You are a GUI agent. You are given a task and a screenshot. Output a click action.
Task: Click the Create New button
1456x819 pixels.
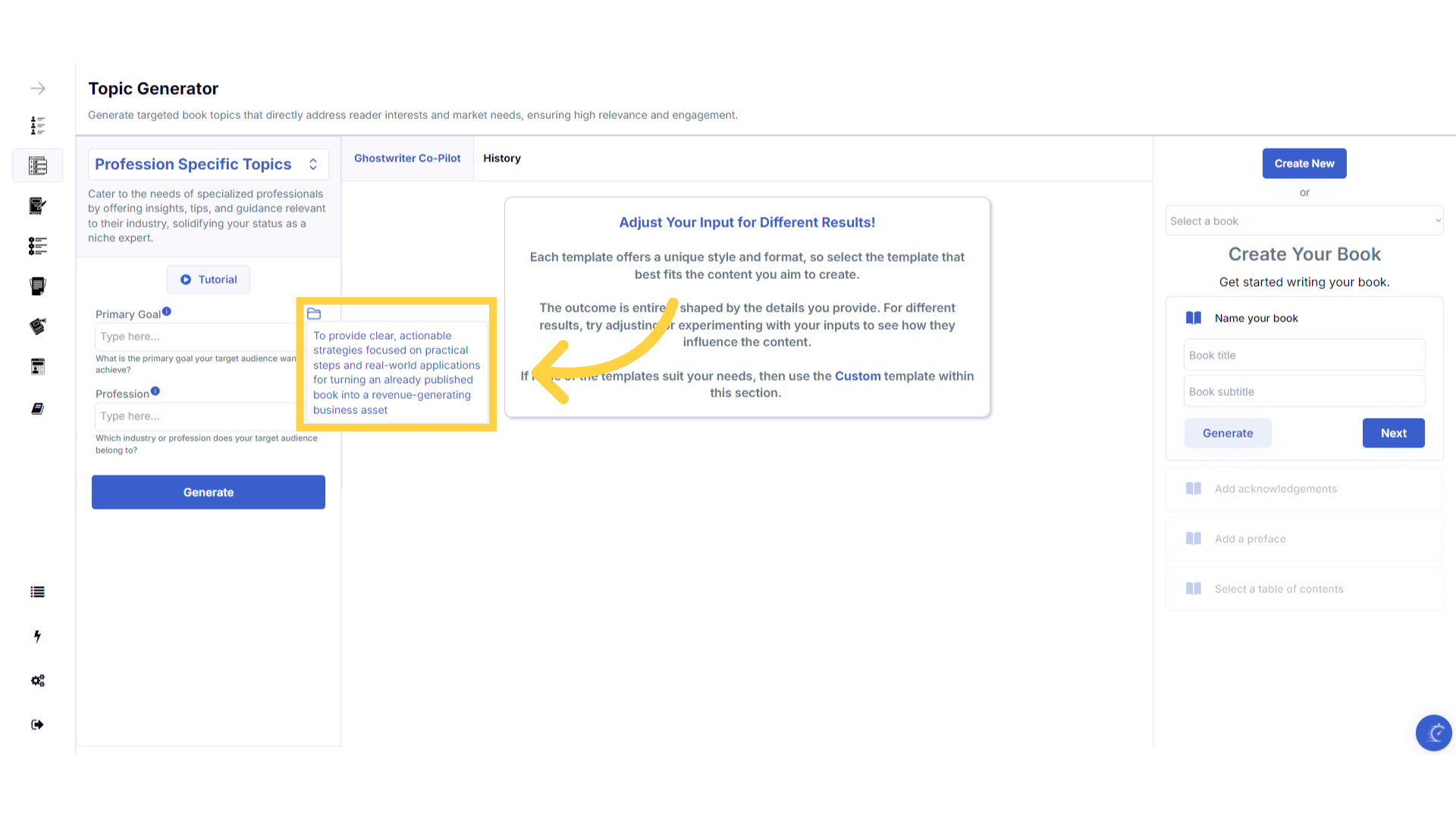tap(1304, 164)
